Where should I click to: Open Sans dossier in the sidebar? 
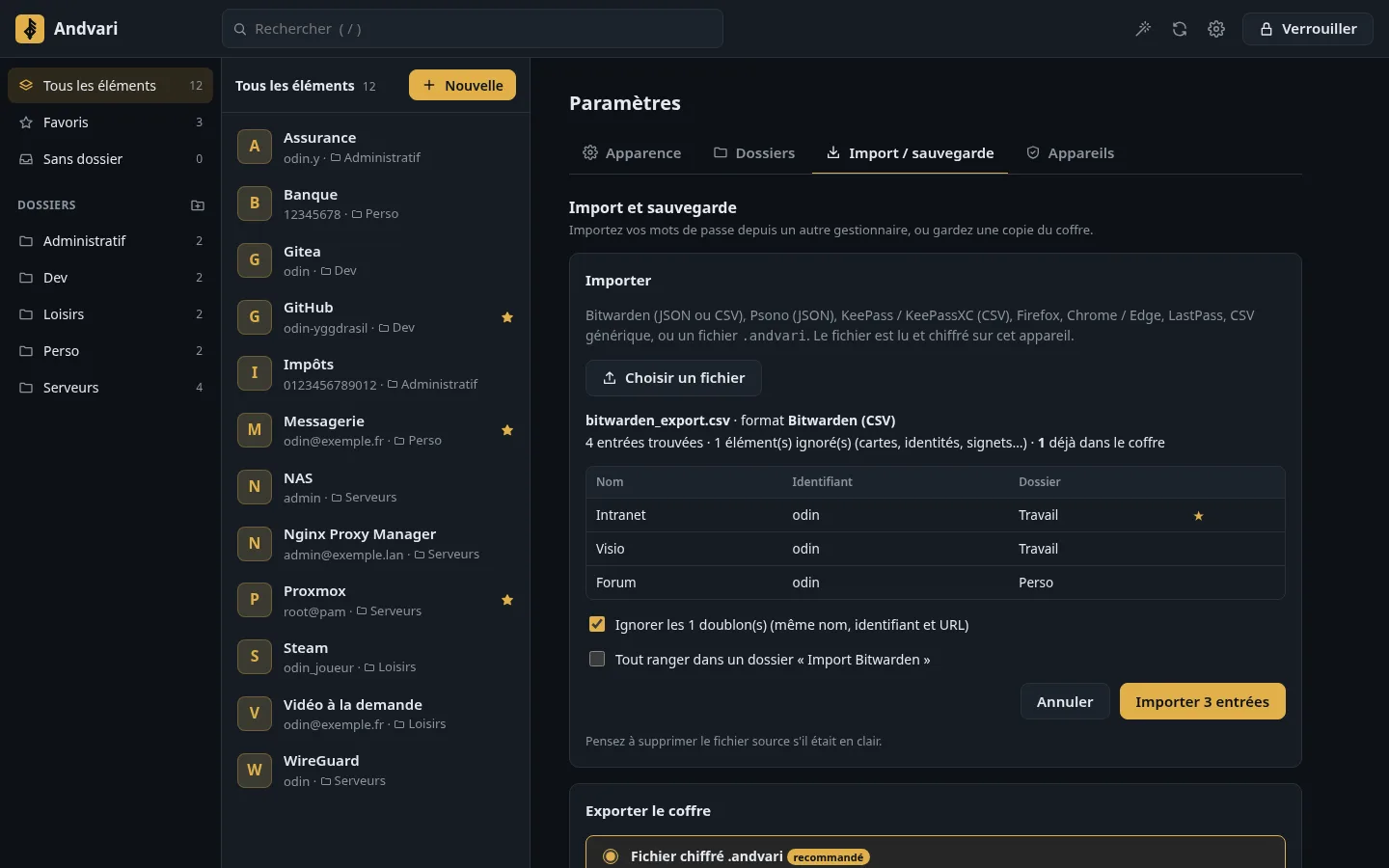coord(111,159)
